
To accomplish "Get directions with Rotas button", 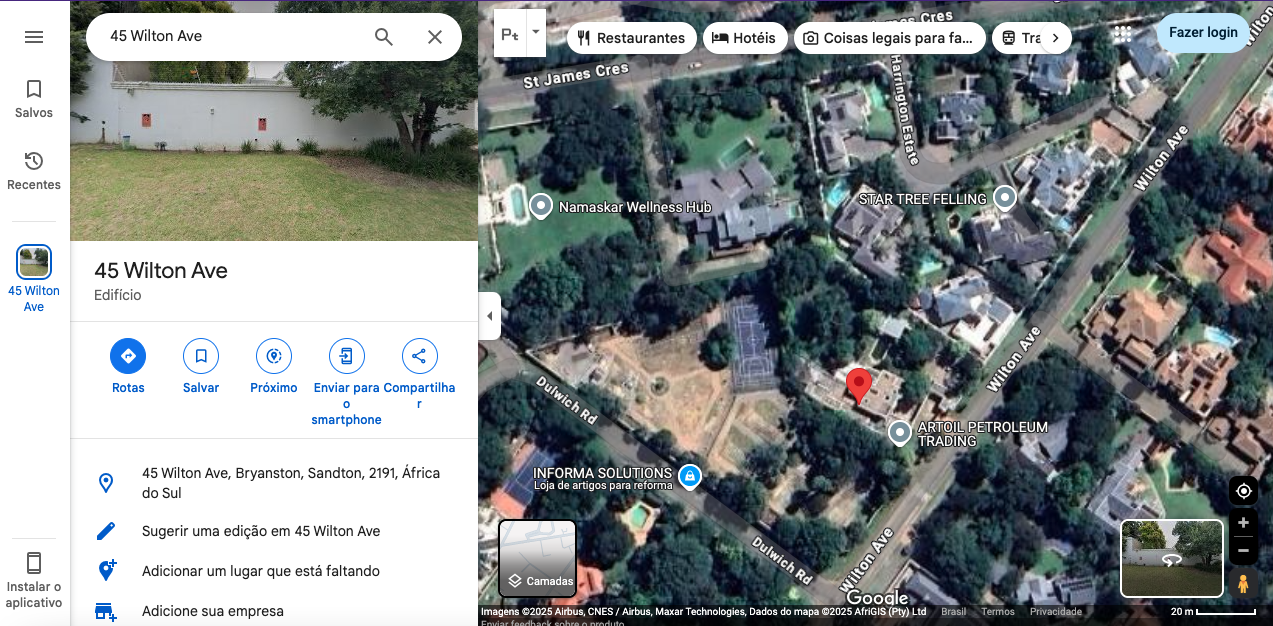I will 128,367.
